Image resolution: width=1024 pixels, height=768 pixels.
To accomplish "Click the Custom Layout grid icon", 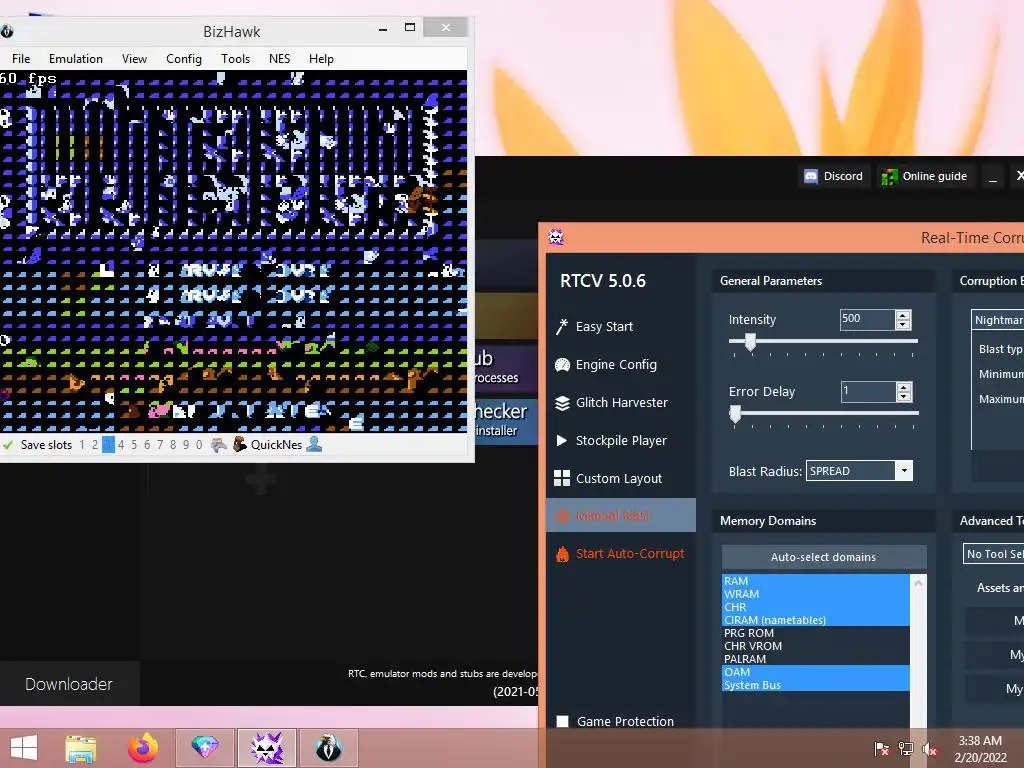I will 562,478.
